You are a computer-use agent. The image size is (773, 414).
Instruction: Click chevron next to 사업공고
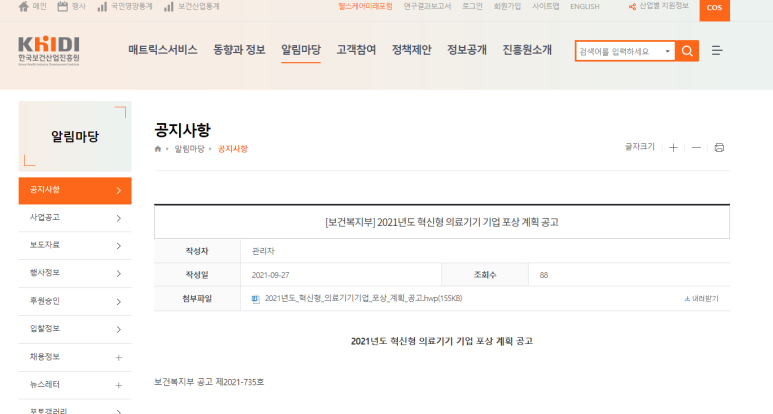pos(119,218)
